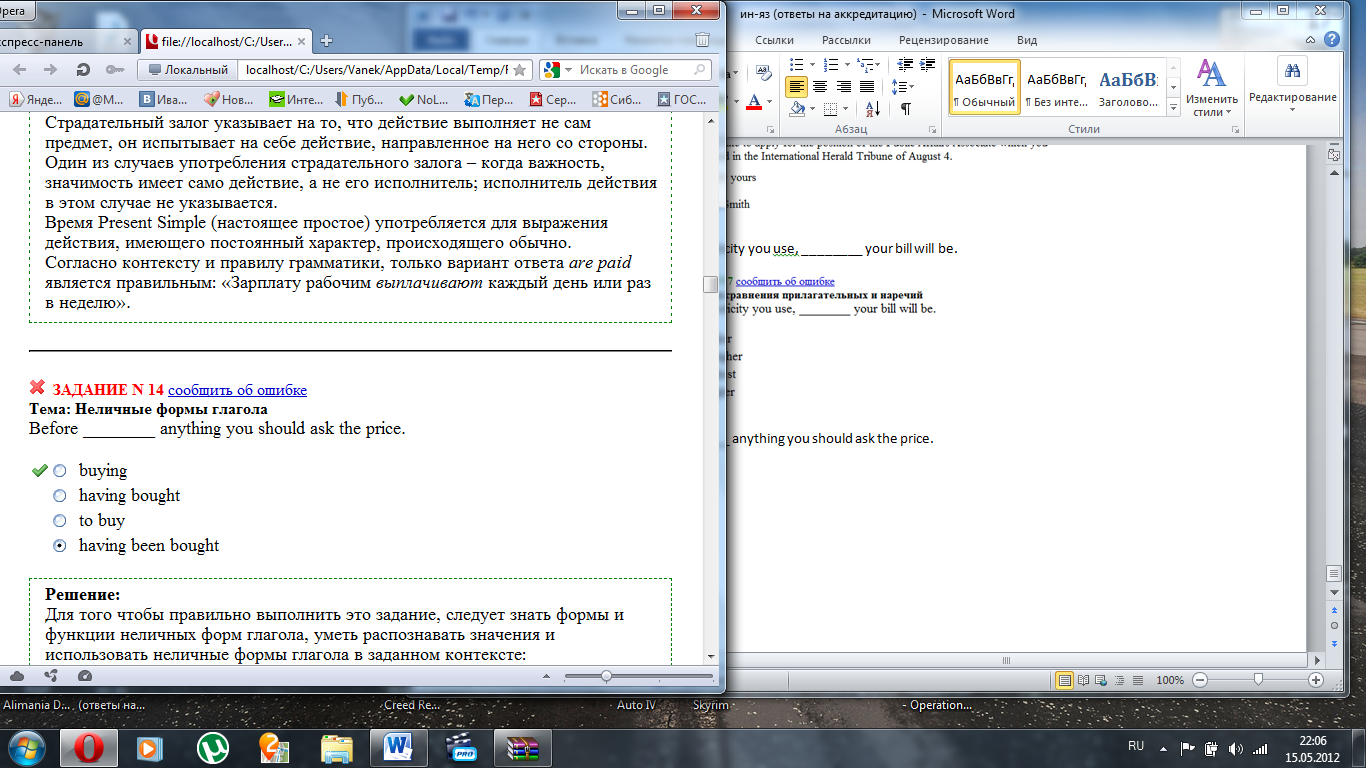Open Opera password wand key icon
The image size is (1366, 768).
[x=114, y=70]
